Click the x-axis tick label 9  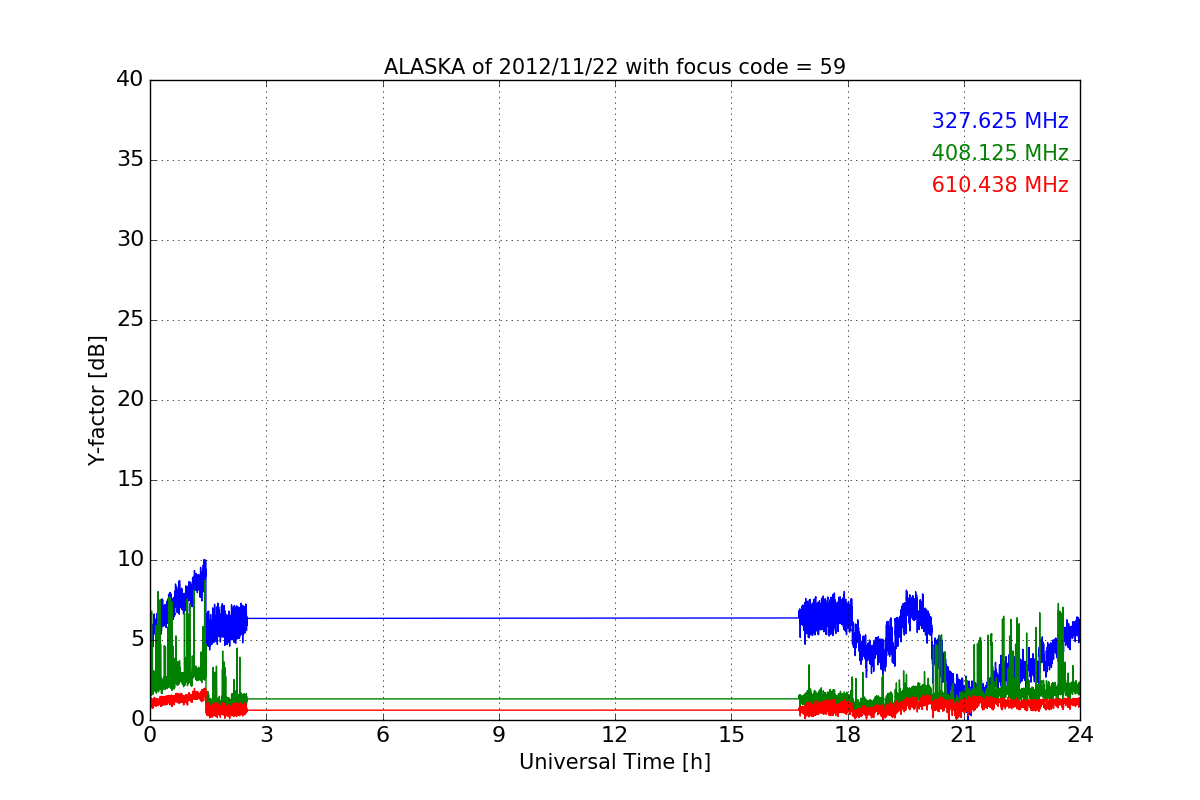(499, 734)
